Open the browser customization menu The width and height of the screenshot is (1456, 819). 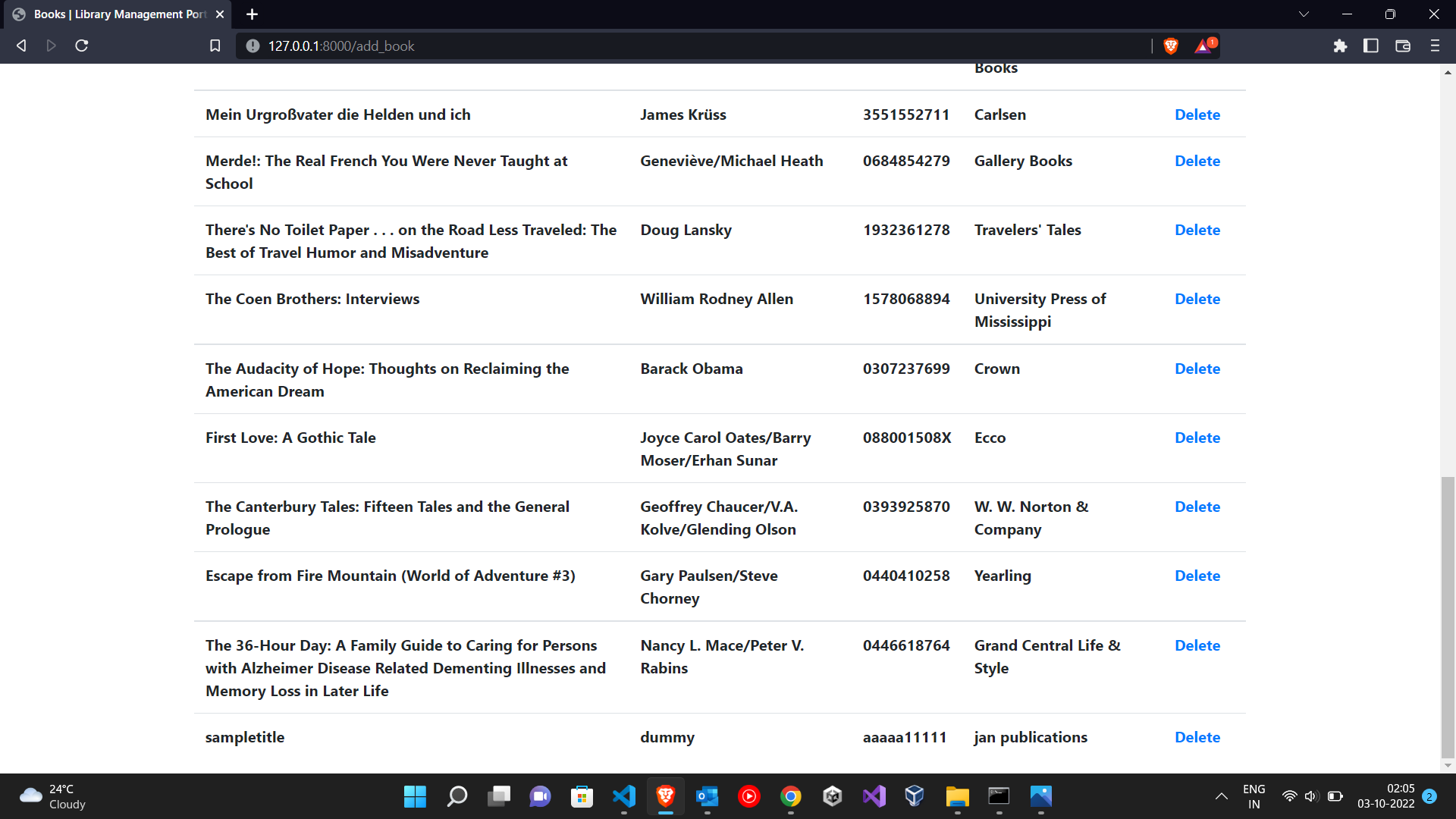(x=1435, y=45)
